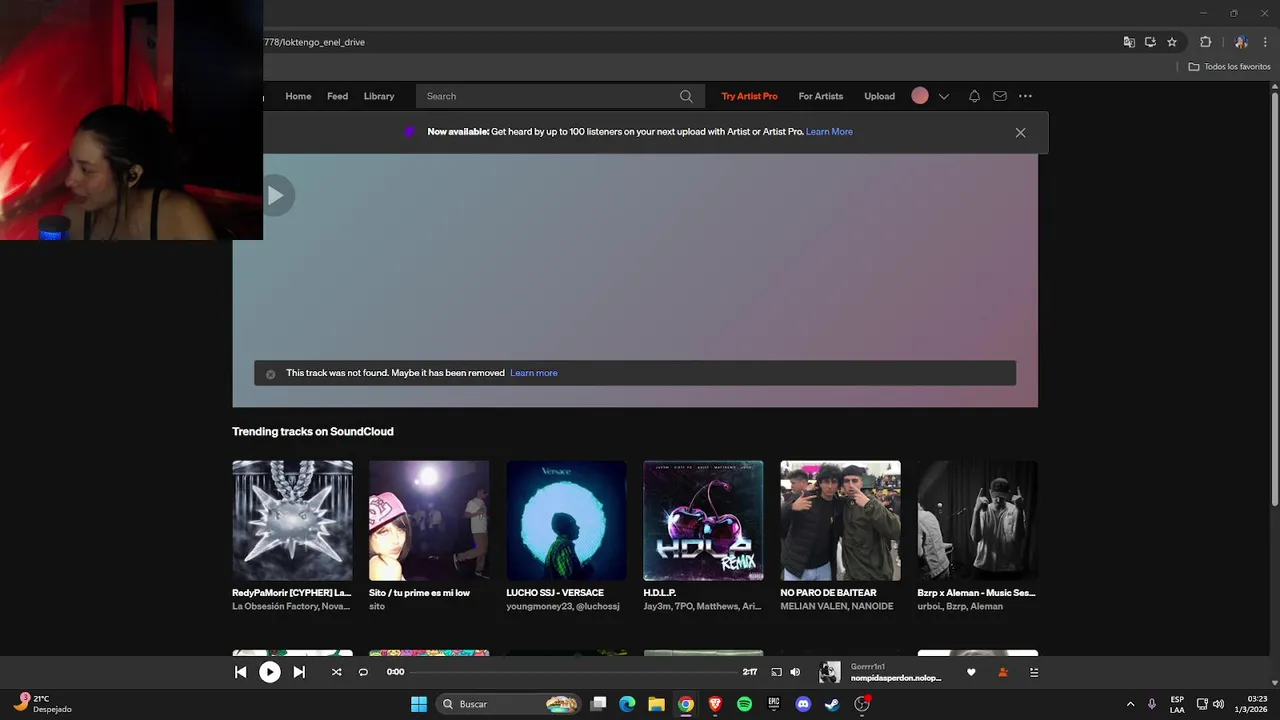Open the next up queue icon
The height and width of the screenshot is (720, 1280).
tap(1034, 672)
